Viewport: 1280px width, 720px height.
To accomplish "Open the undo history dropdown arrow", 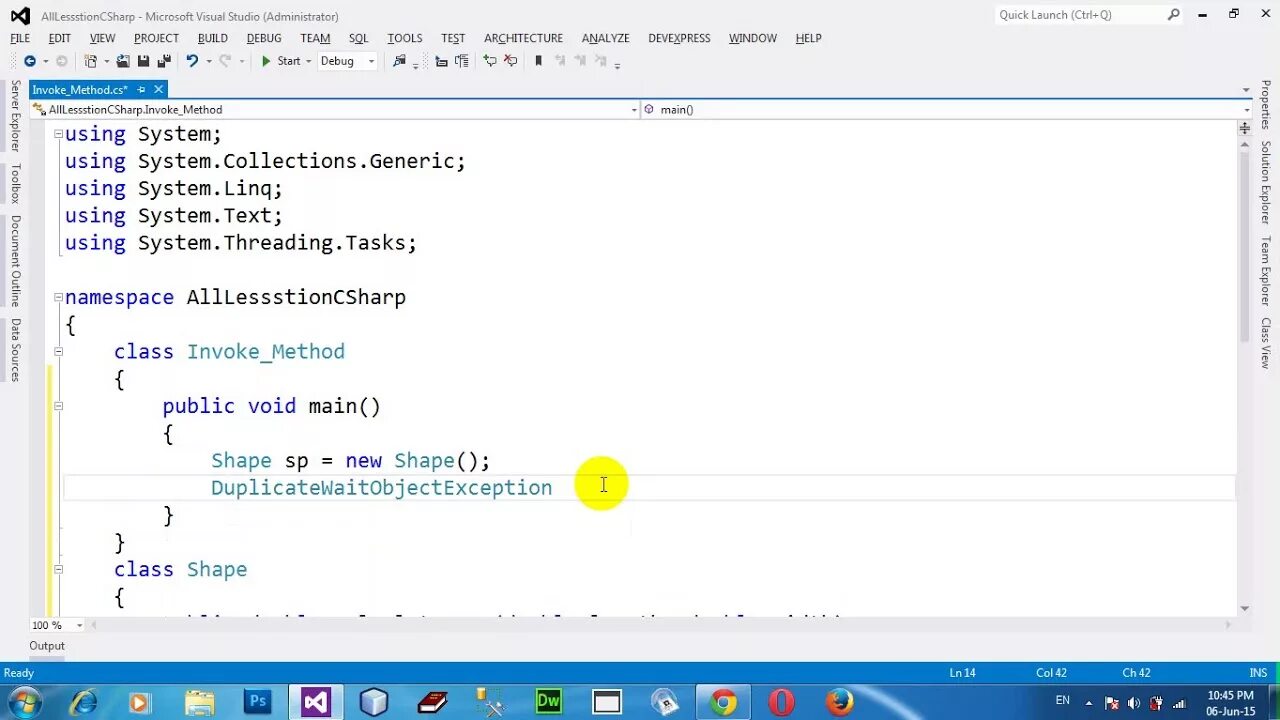I will 209,61.
